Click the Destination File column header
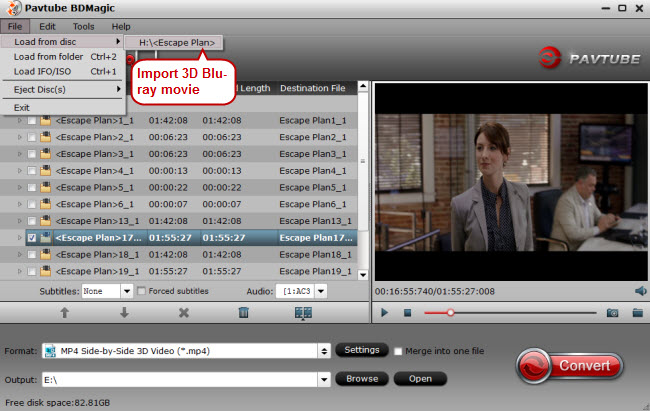 tap(313, 88)
